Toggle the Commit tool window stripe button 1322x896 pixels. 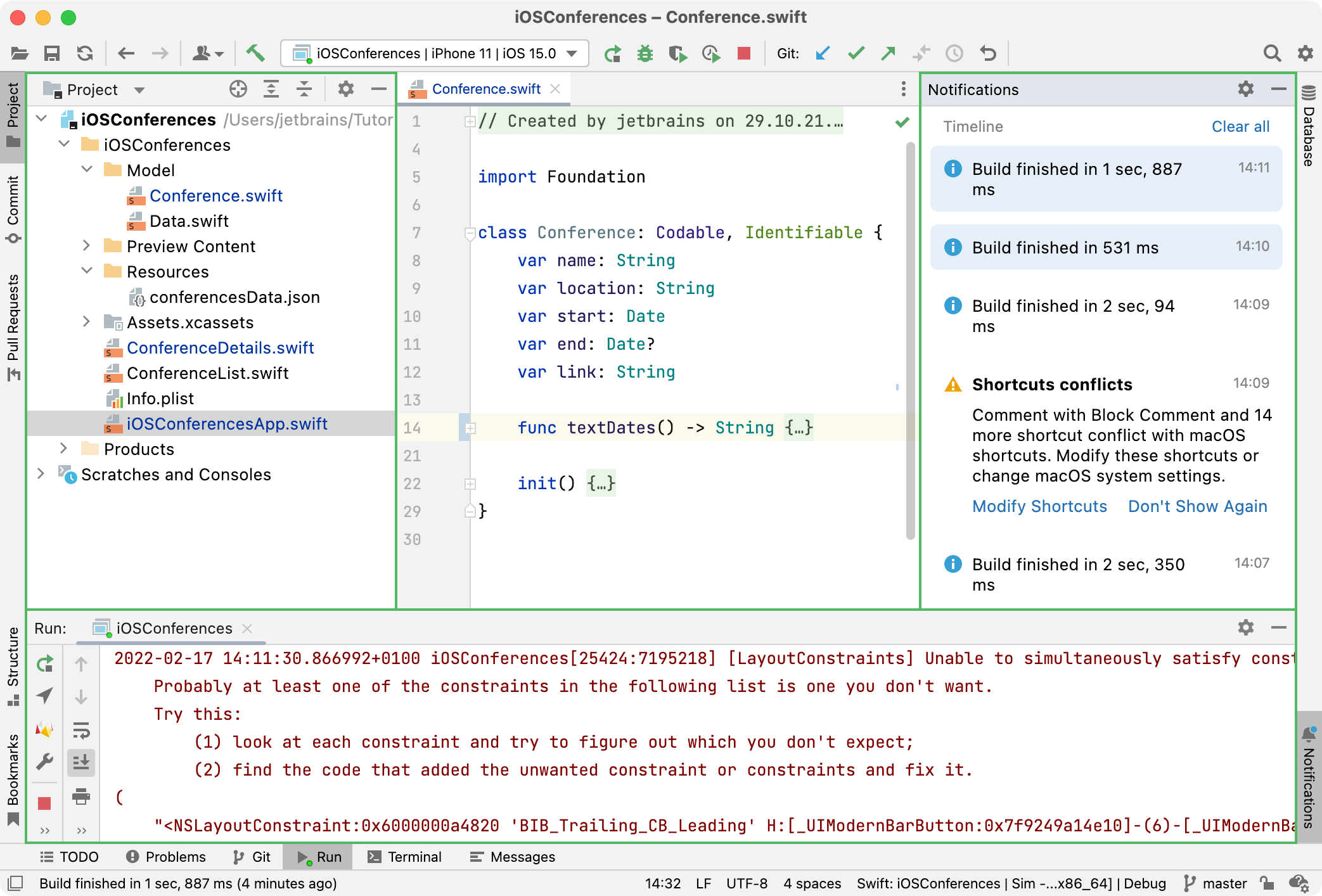point(13,210)
